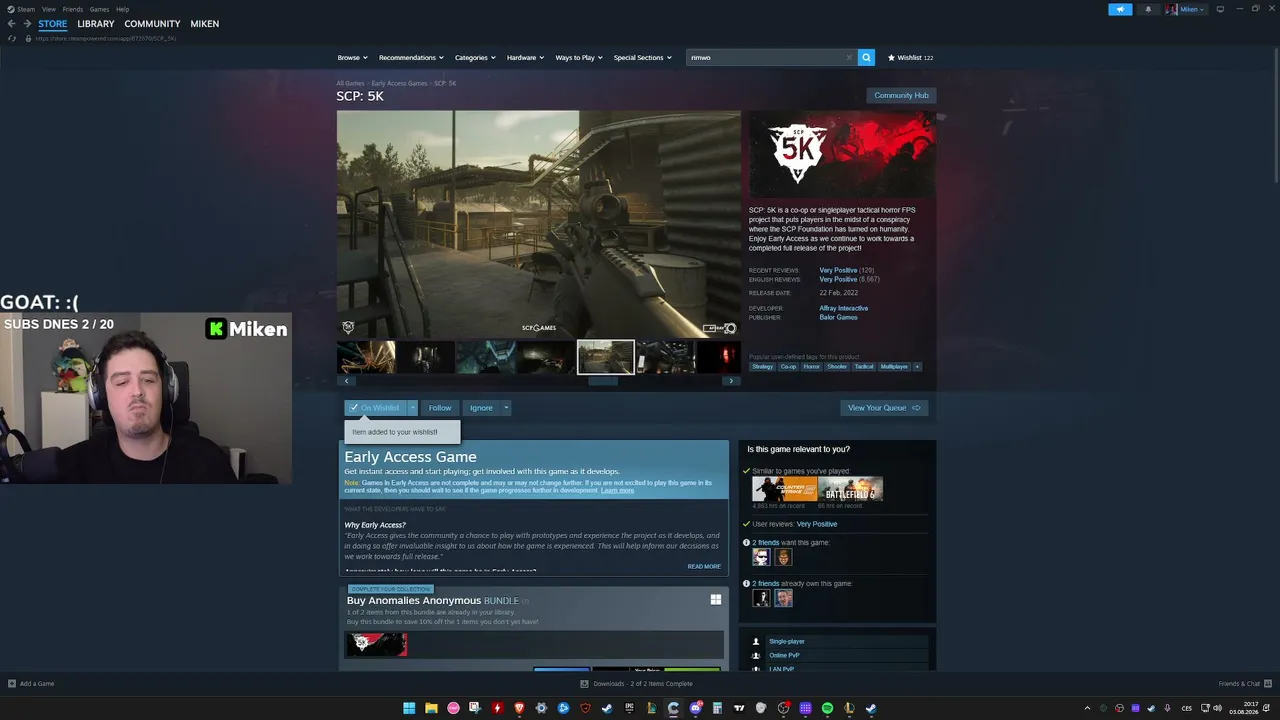Viewport: 1280px width, 720px height.
Task: Open TradingView from the taskbar
Action: coord(739,708)
